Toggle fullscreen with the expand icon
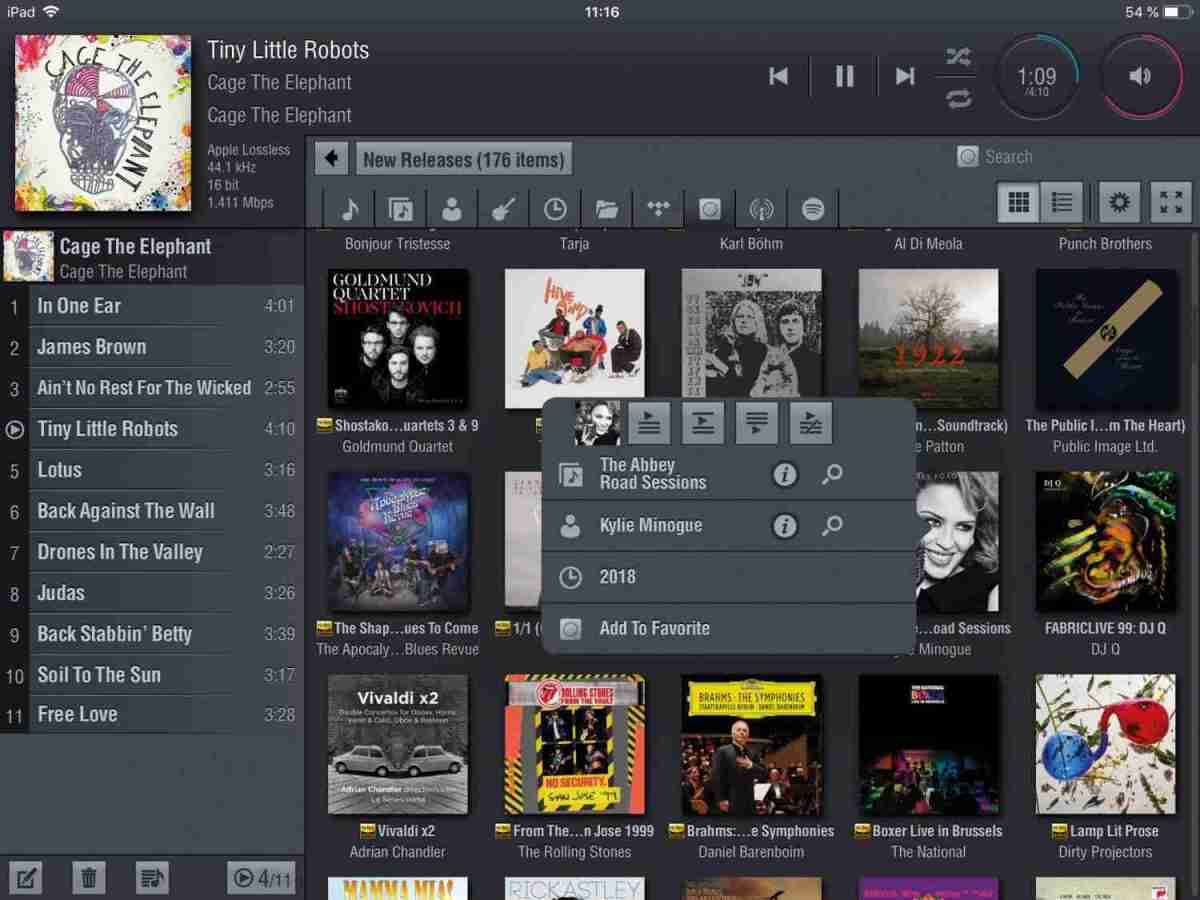The height and width of the screenshot is (900, 1200). (1171, 203)
